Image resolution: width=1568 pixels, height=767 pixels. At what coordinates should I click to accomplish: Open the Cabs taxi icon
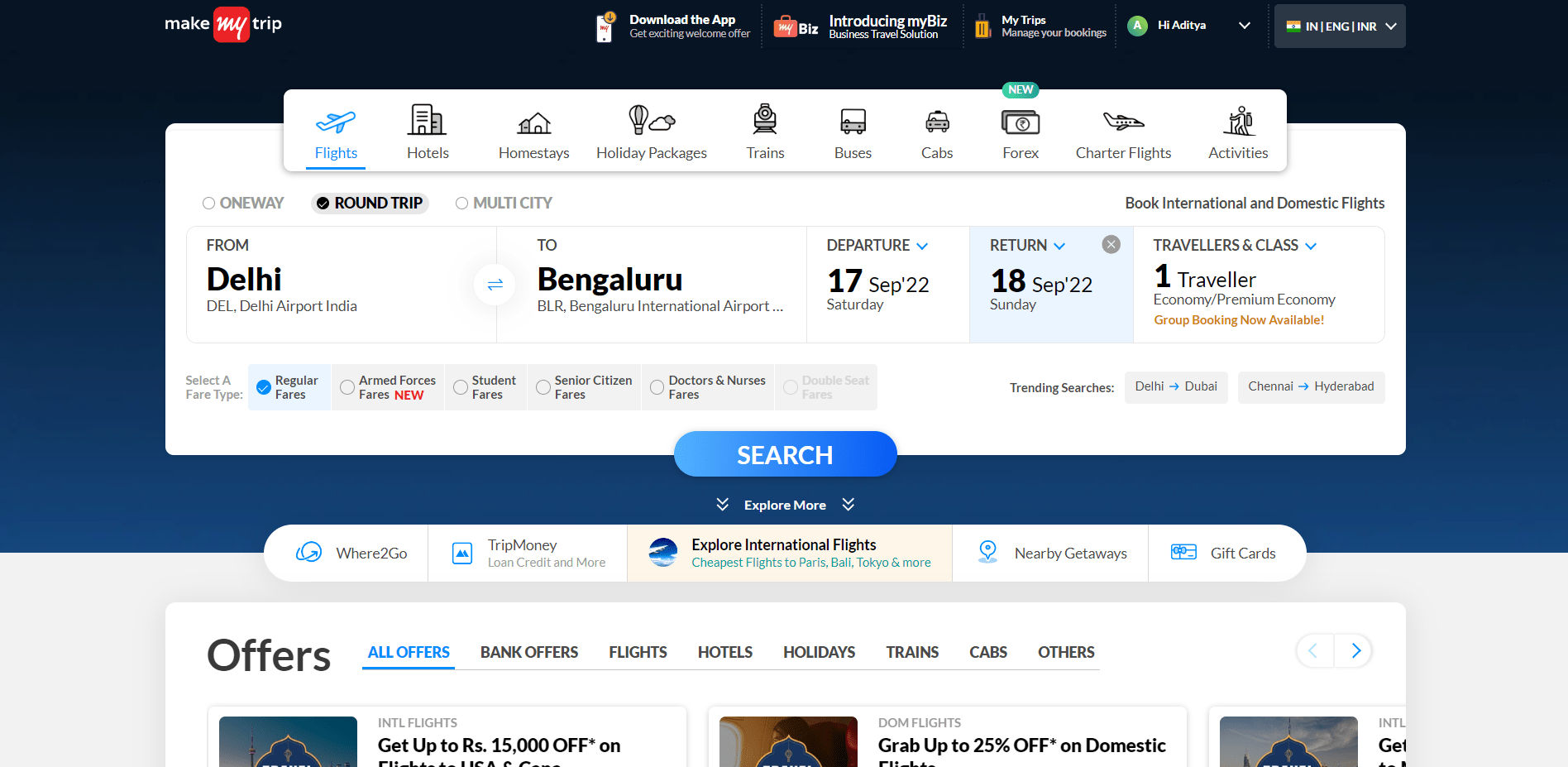pyautogui.click(x=937, y=122)
